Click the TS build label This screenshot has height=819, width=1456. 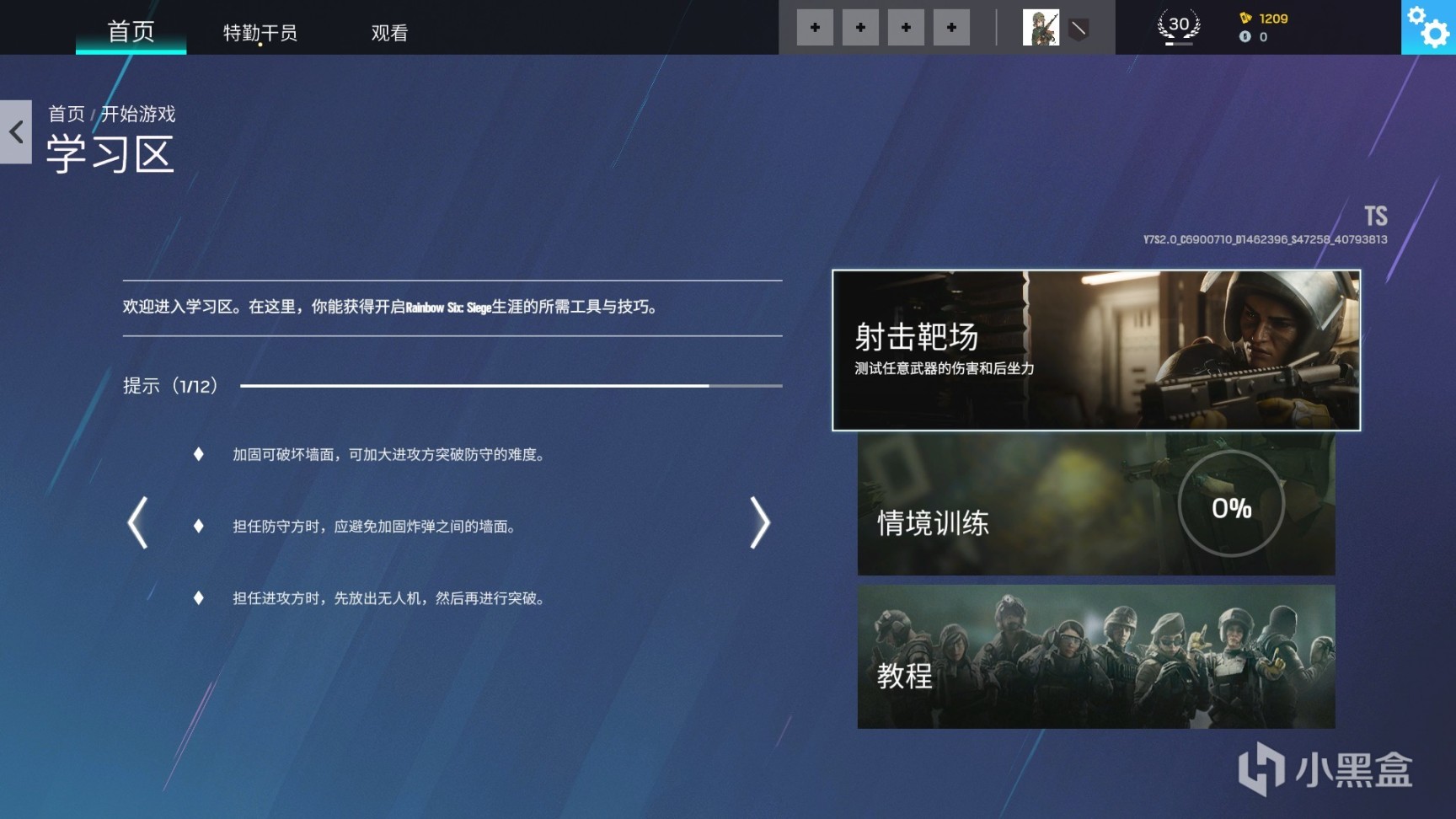(1376, 217)
